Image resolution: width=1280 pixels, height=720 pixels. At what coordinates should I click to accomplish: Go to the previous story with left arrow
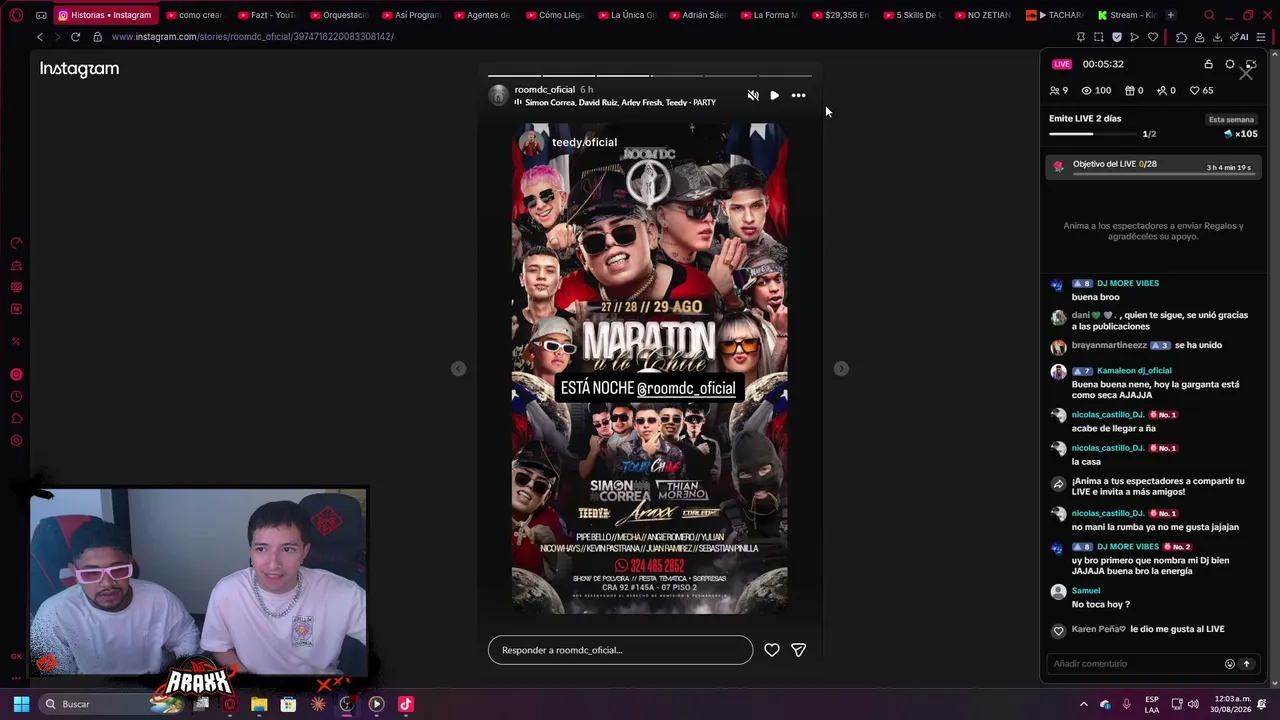(x=458, y=369)
